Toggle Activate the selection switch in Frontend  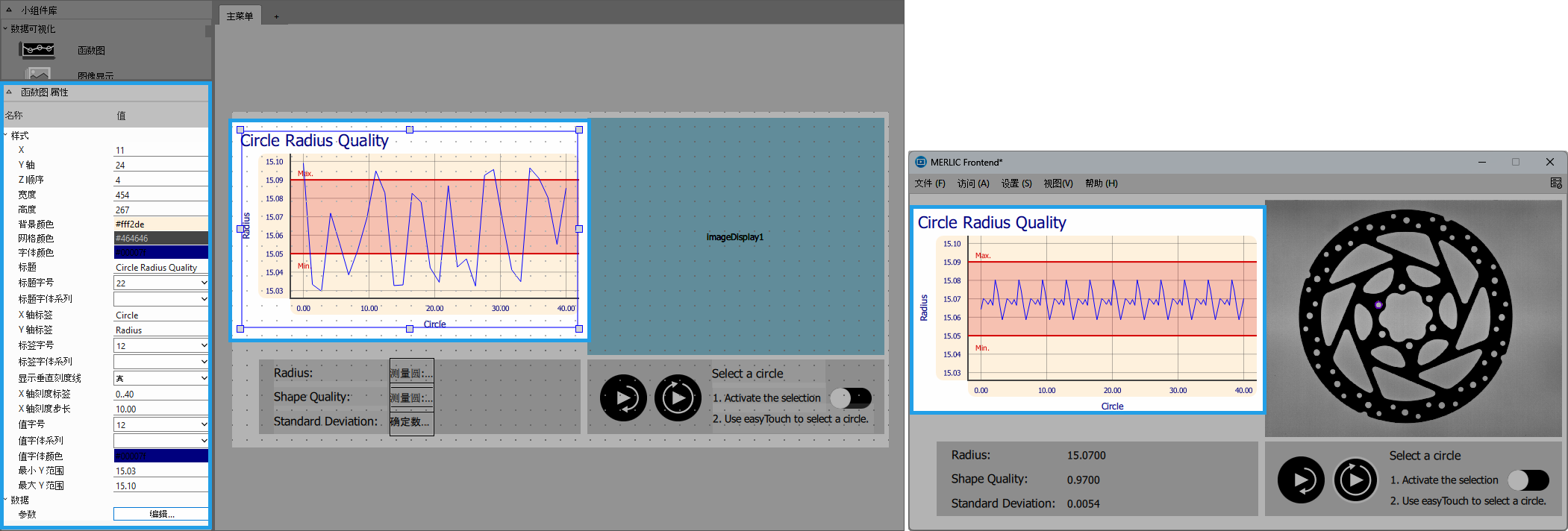pyautogui.click(x=1528, y=480)
